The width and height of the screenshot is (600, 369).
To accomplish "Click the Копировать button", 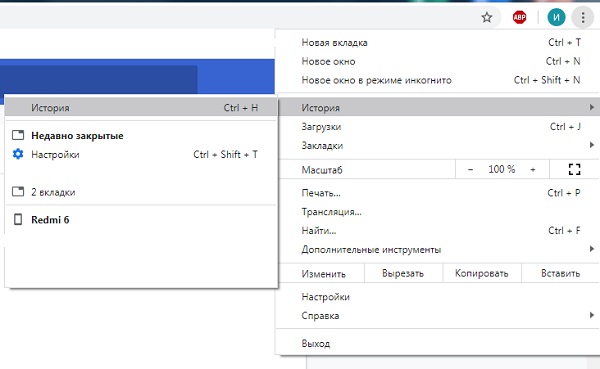I will [482, 273].
